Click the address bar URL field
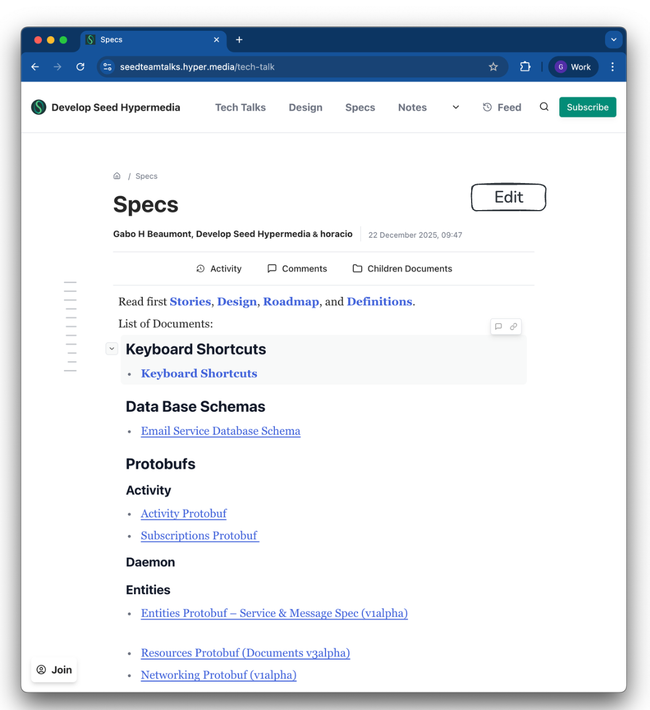The height and width of the screenshot is (710, 650). (300, 67)
